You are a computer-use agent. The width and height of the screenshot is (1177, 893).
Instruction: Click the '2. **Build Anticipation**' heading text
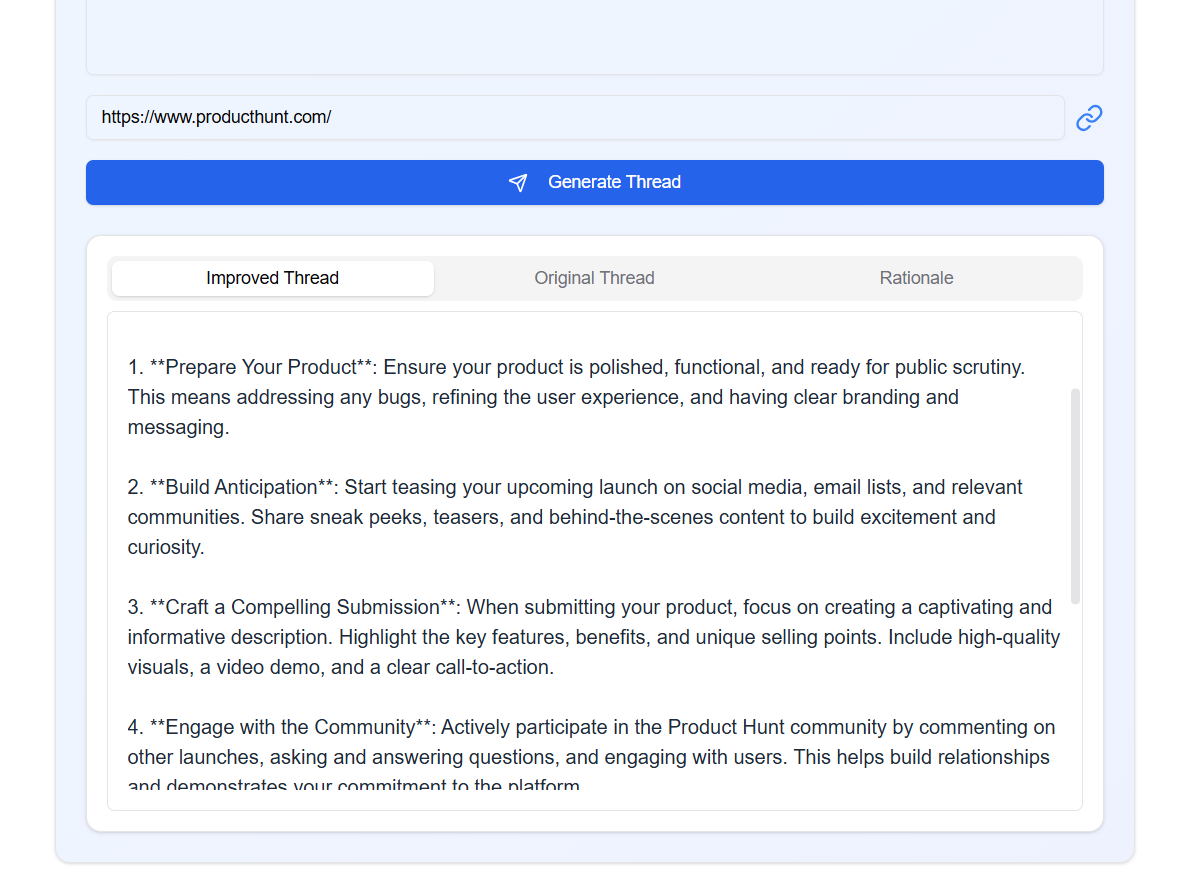tap(231, 487)
